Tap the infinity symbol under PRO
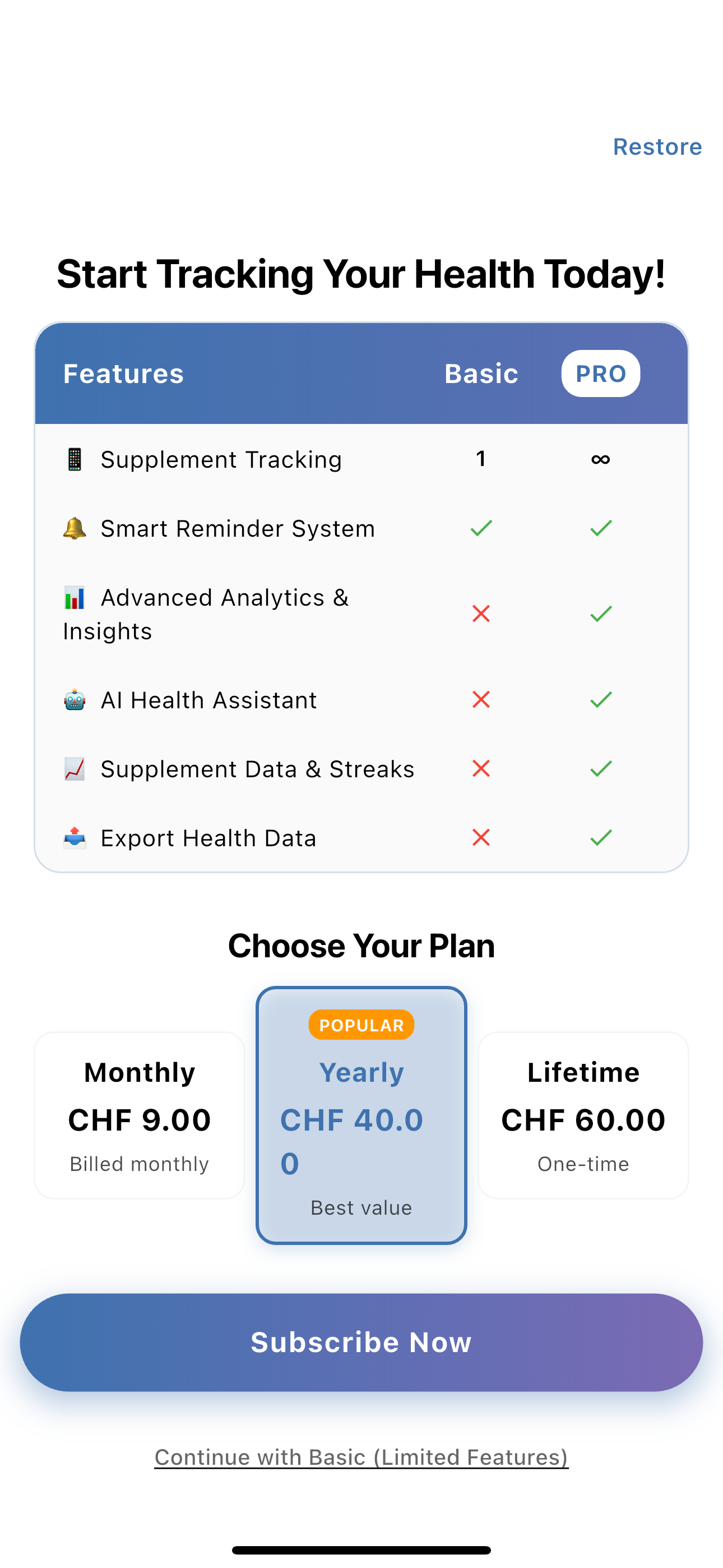Screen dimensions: 723x1568 (600, 459)
